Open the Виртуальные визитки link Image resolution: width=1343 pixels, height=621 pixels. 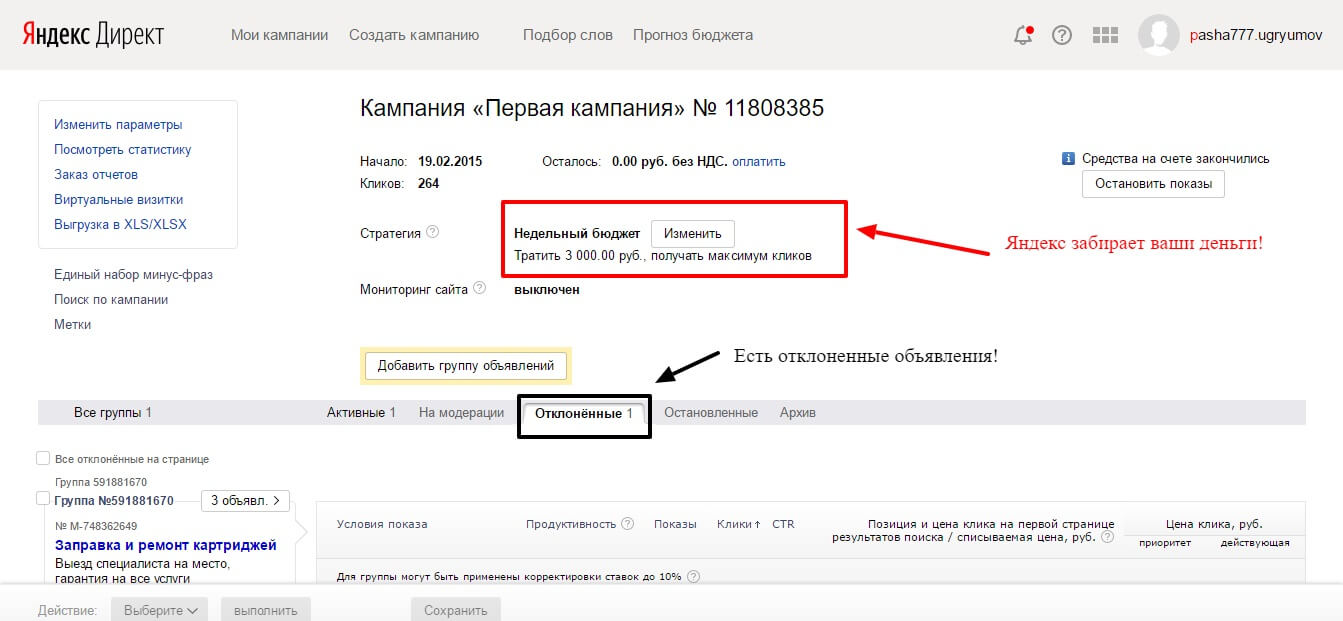point(119,200)
